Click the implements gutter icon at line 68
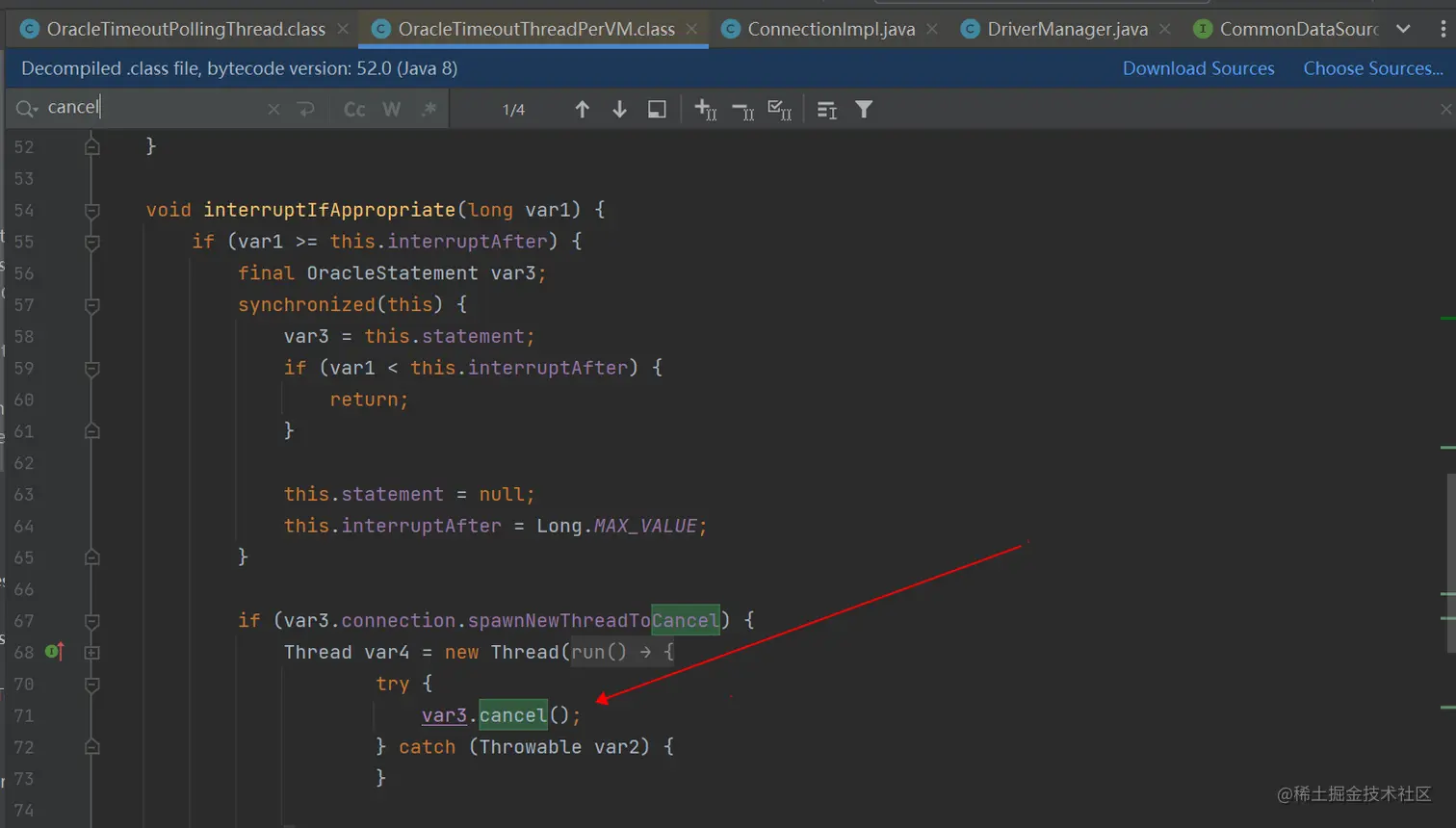The width and height of the screenshot is (1456, 828). click(54, 652)
